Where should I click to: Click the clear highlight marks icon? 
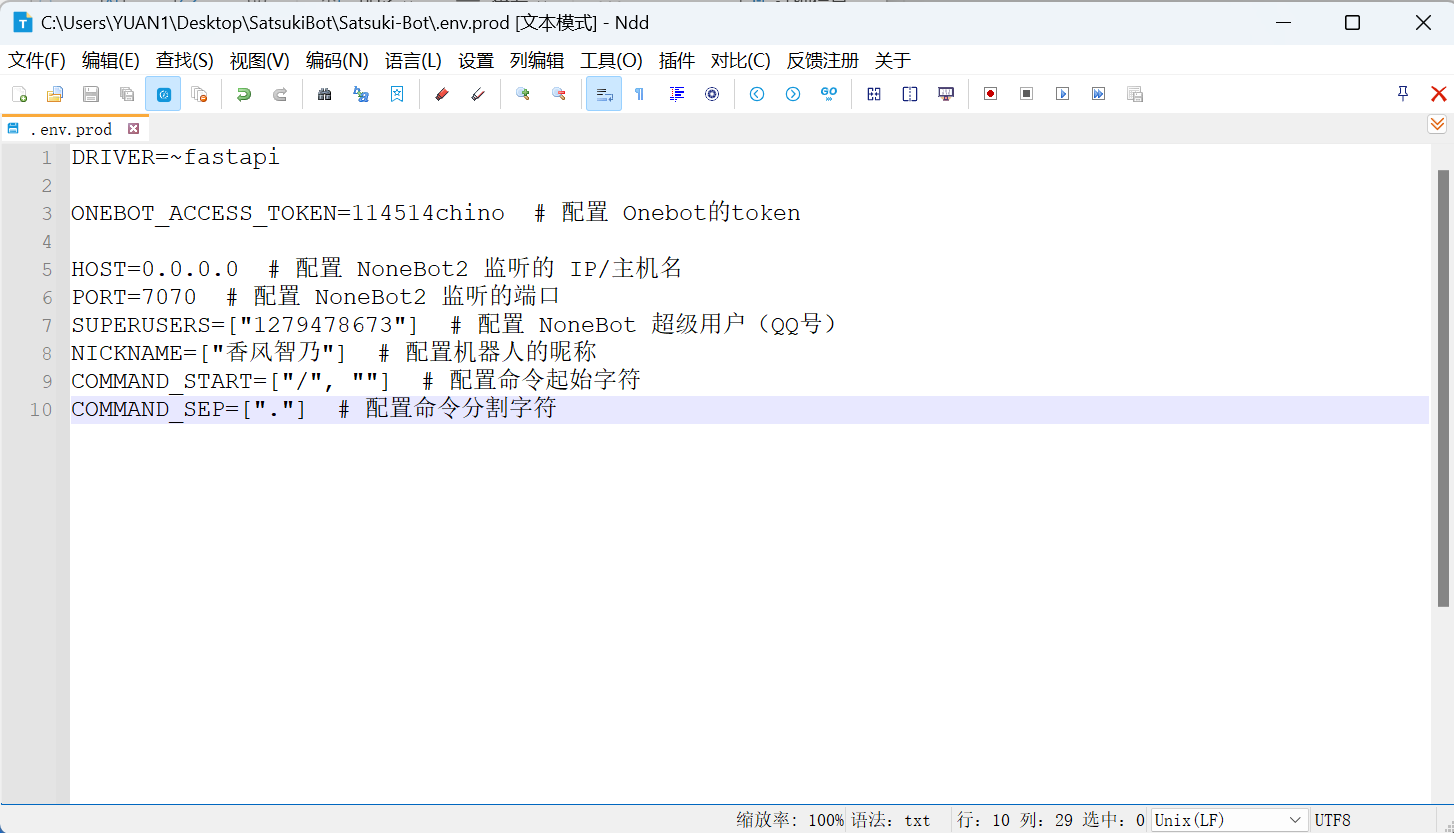click(478, 94)
